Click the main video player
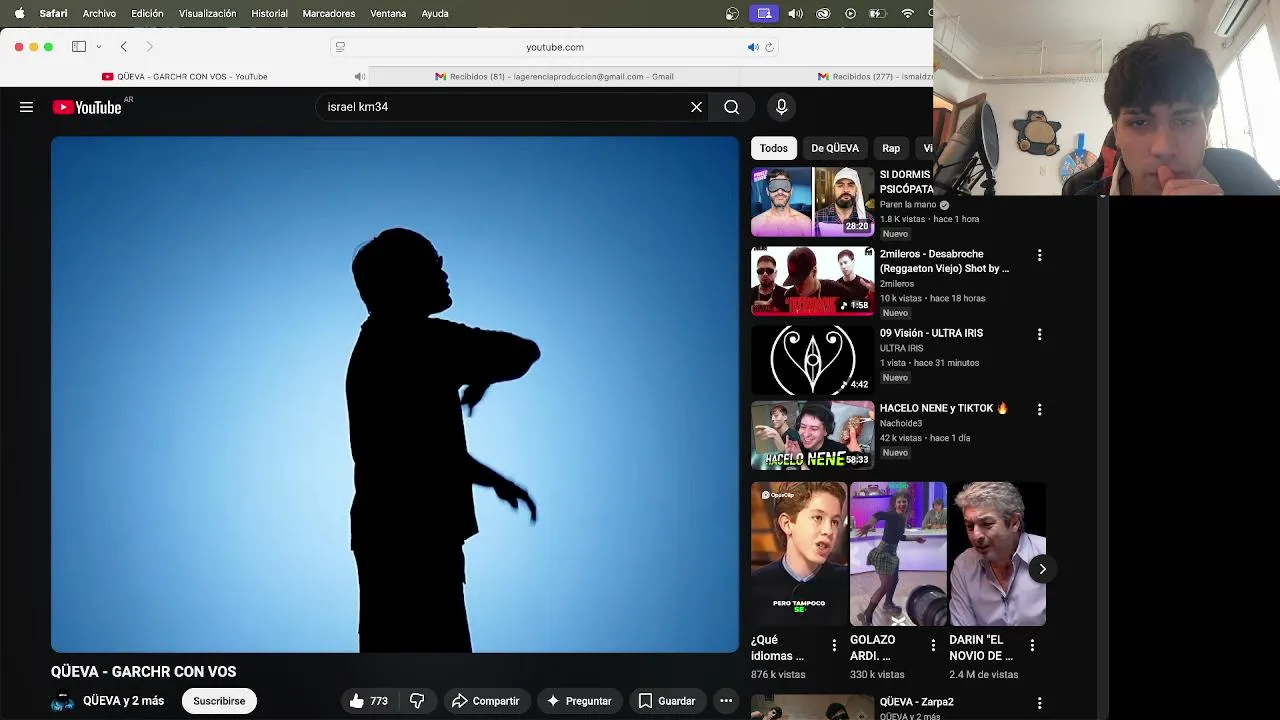 click(x=395, y=394)
